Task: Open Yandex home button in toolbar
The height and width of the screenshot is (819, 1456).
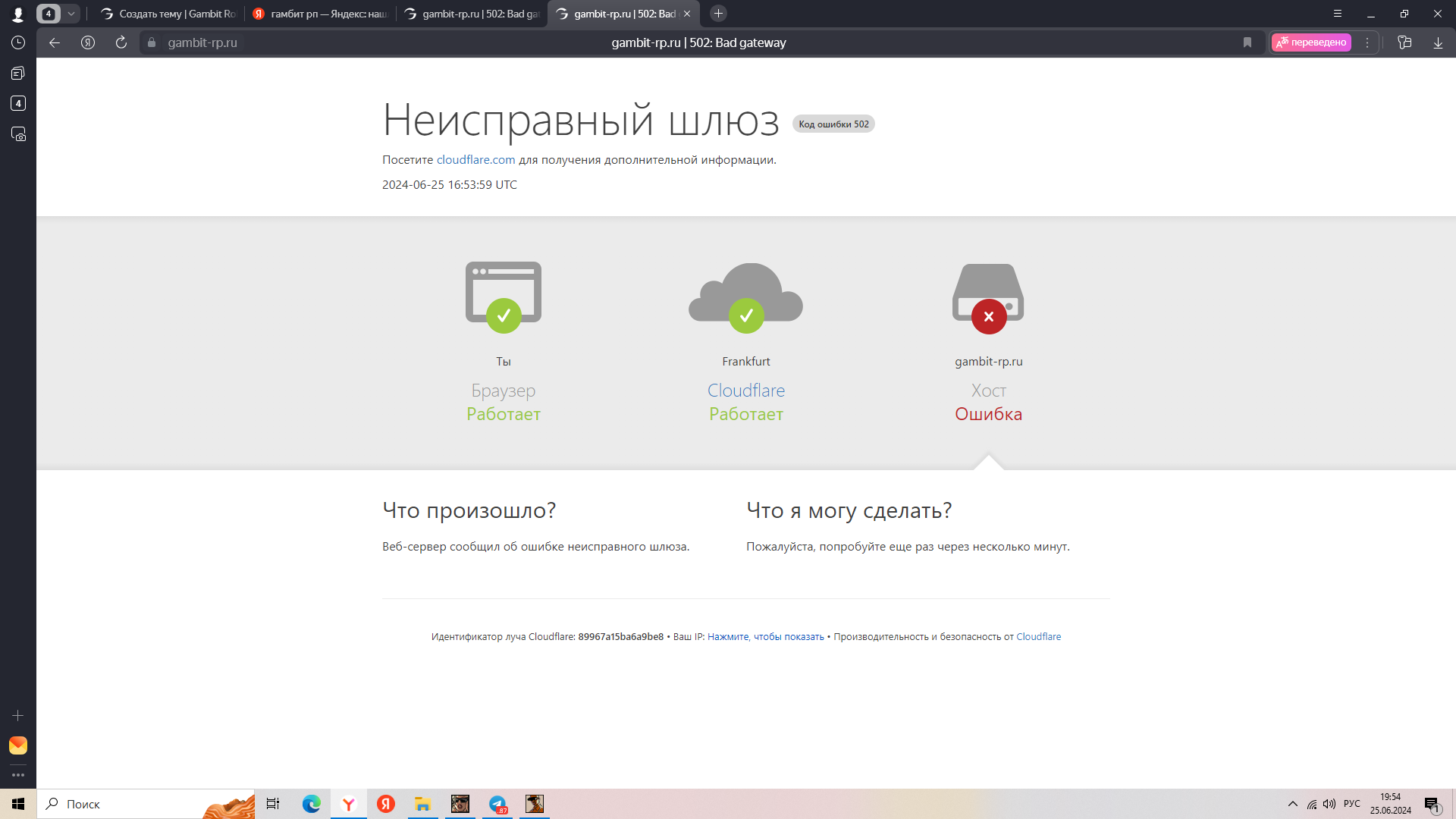Action: coord(88,42)
